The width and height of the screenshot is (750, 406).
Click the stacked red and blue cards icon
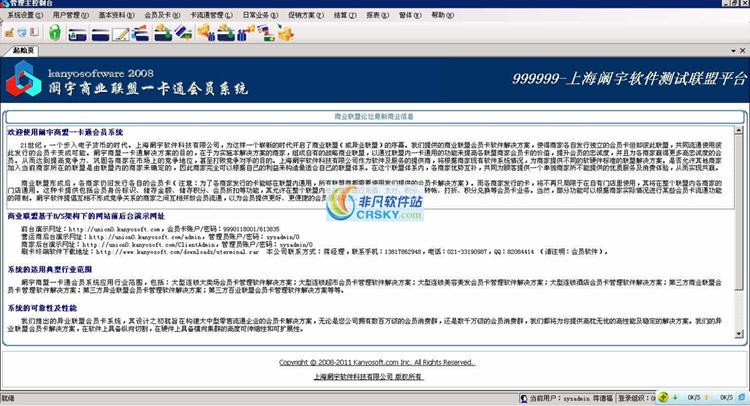[x=141, y=33]
